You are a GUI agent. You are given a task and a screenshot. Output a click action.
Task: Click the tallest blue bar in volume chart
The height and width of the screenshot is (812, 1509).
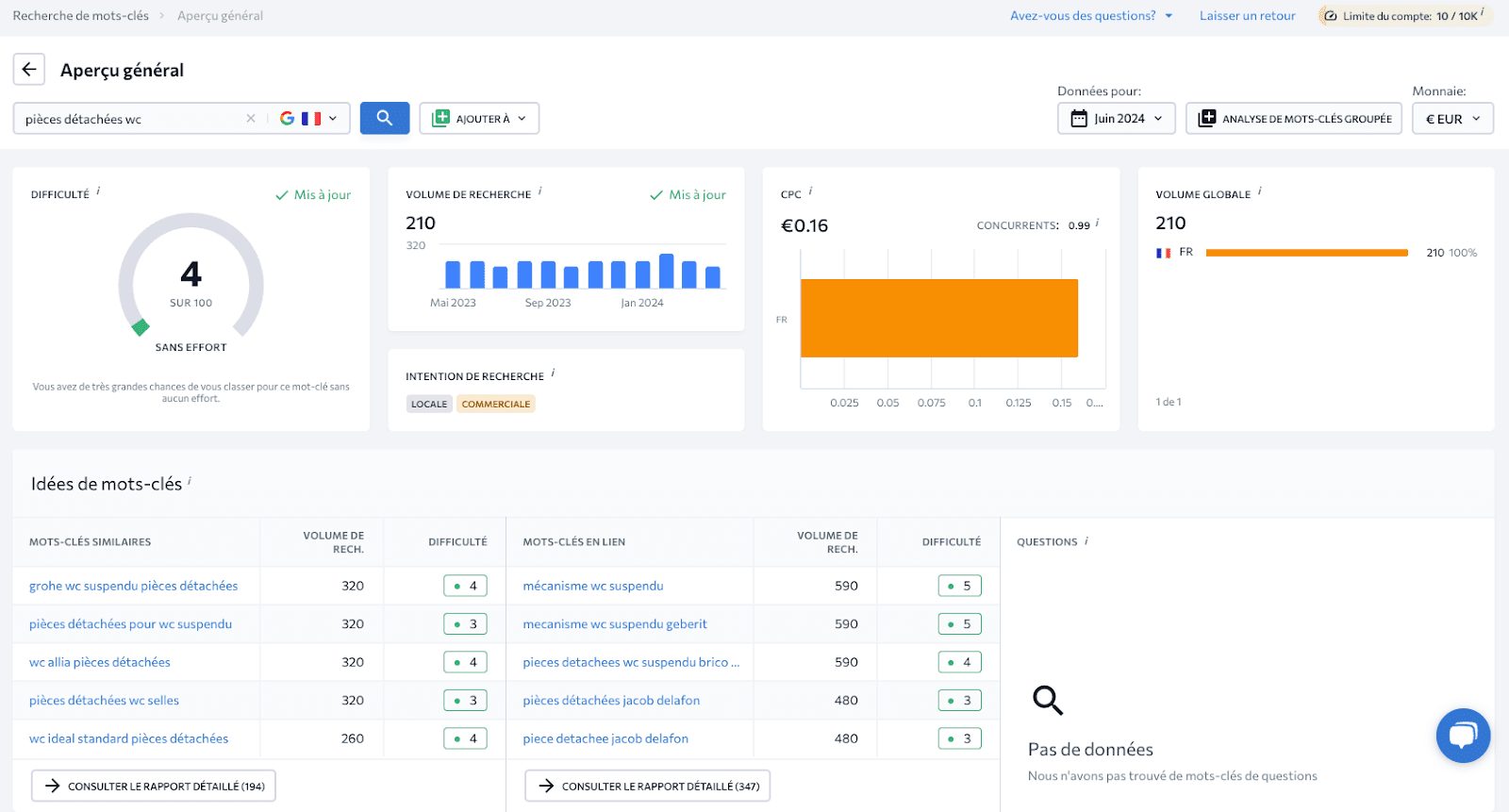[667, 272]
